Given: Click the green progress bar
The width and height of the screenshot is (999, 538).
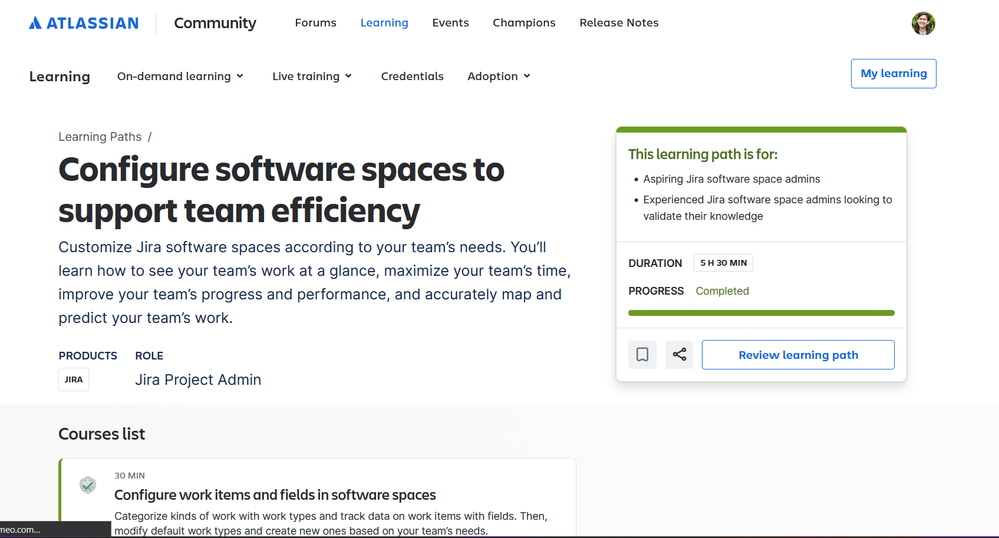Looking at the screenshot, I should (x=761, y=313).
